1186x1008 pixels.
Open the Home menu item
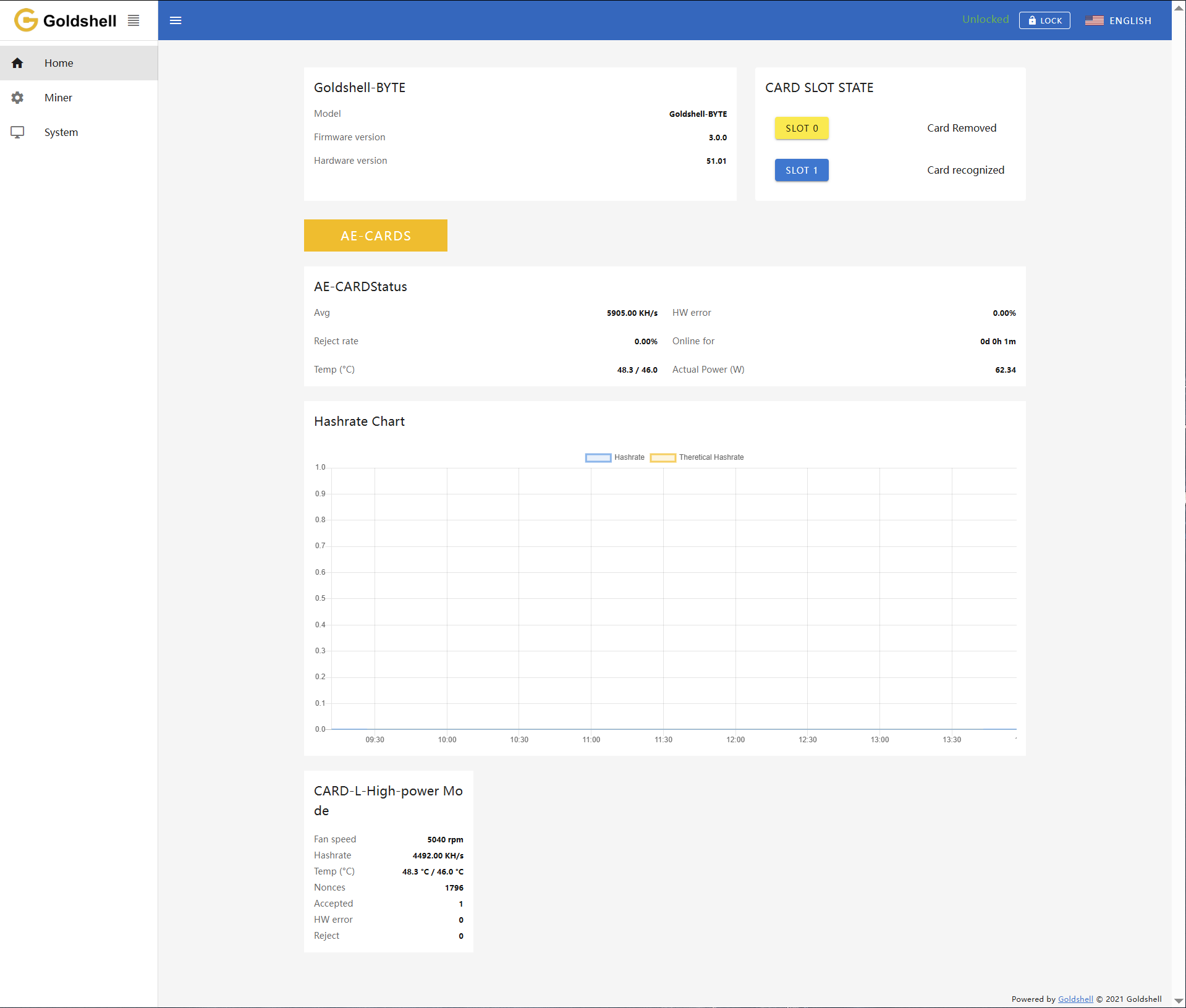(79, 63)
